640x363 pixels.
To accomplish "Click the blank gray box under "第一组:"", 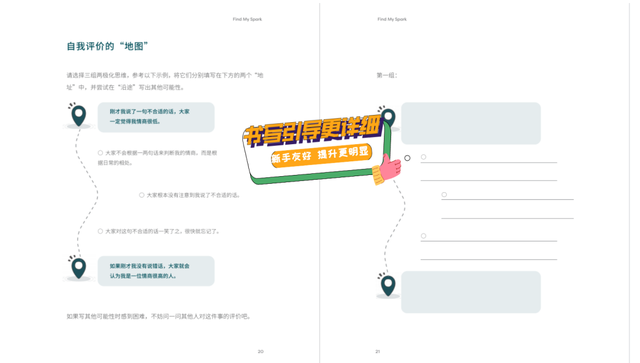I will [x=471, y=123].
